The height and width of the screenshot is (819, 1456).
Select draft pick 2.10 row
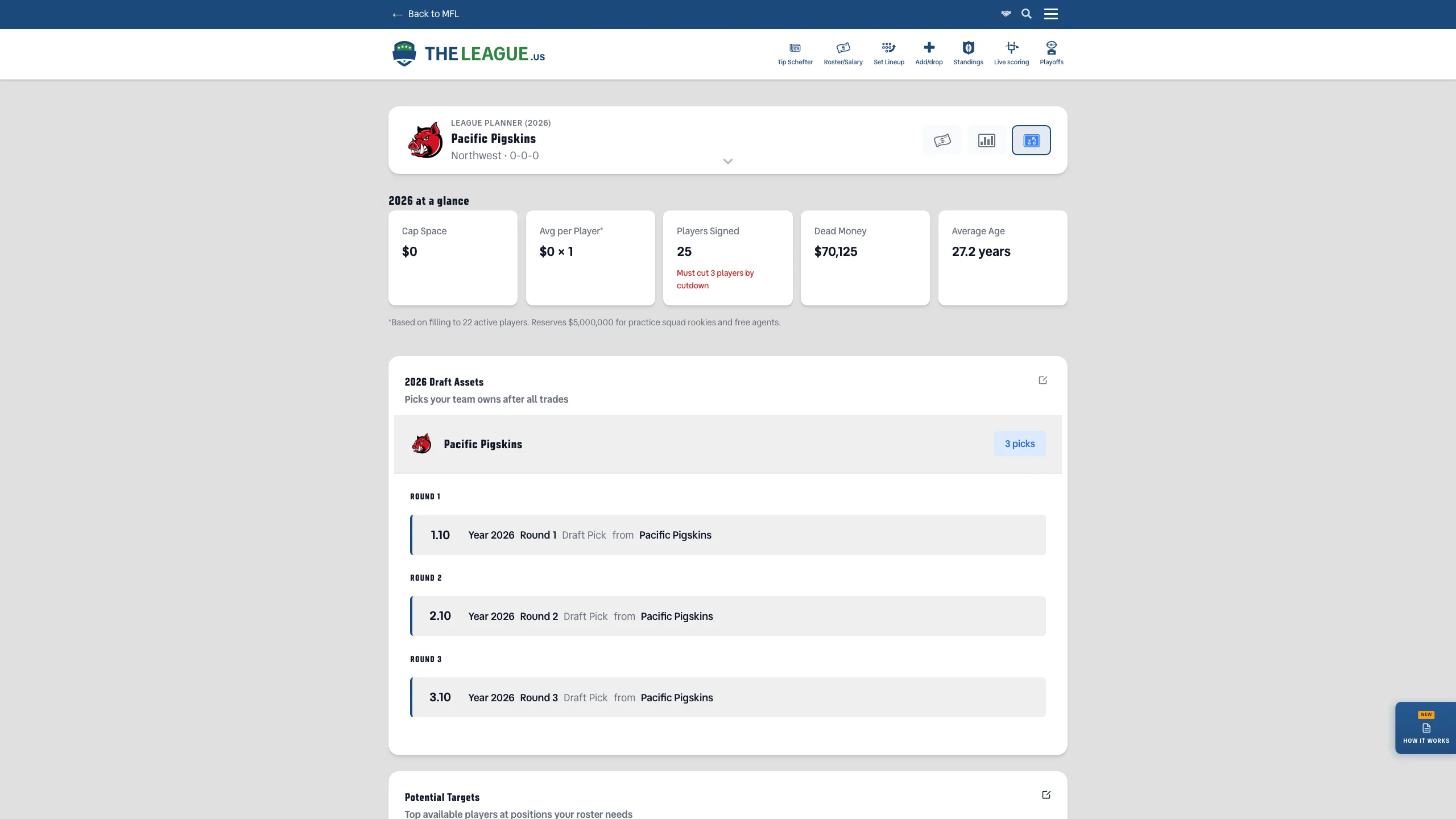pyautogui.click(x=727, y=616)
